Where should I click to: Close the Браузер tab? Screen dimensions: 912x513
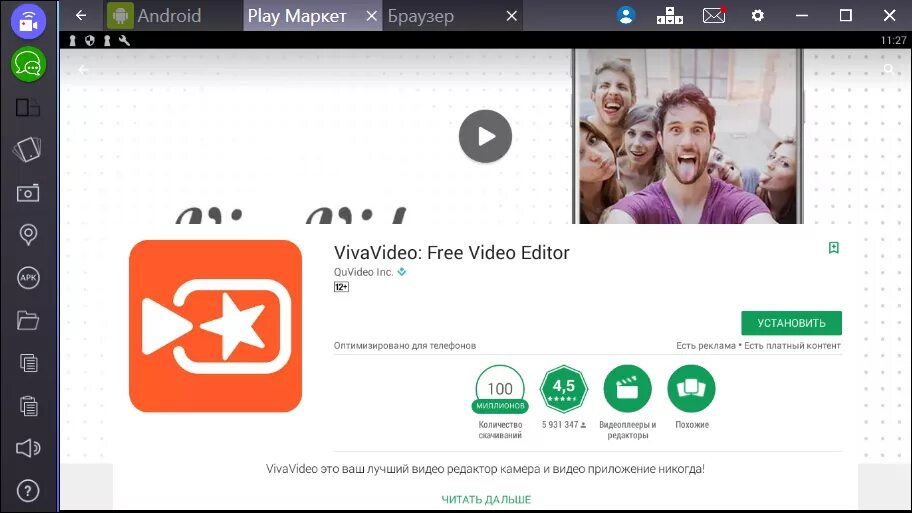(512, 16)
